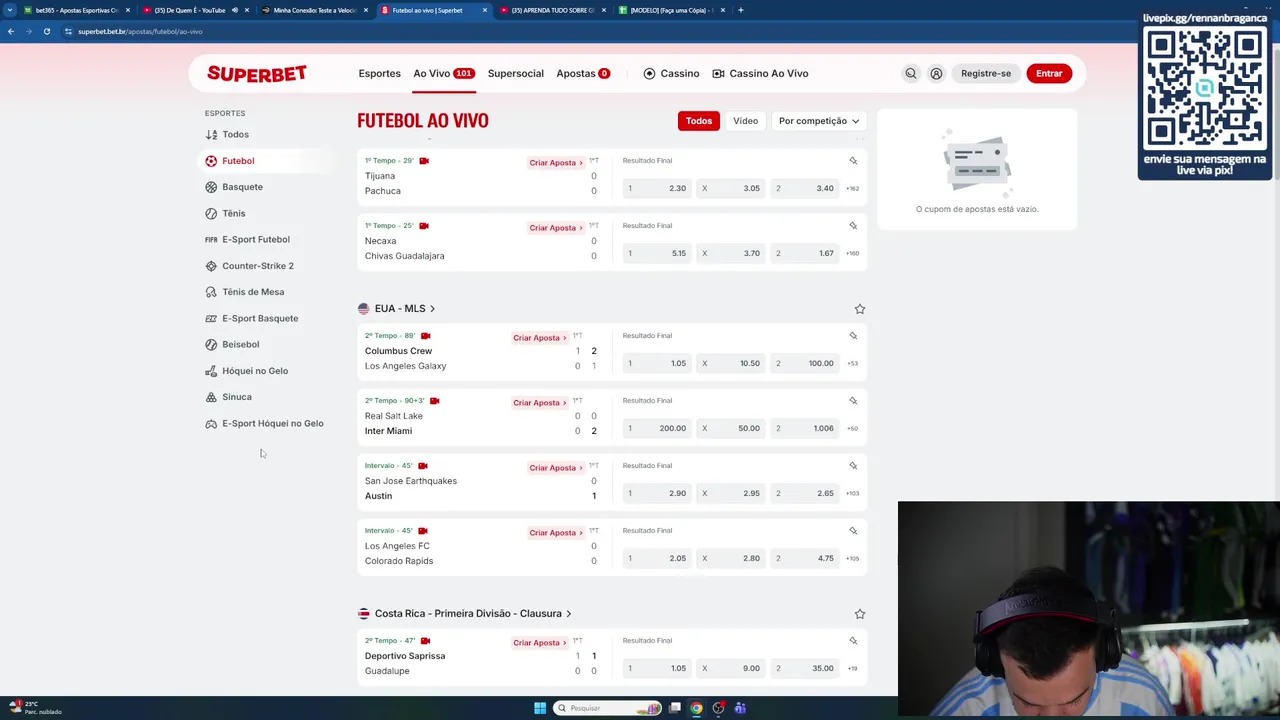Go to Cassino Ao Vivo section
The width and height of the screenshot is (1280, 720).
[760, 73]
